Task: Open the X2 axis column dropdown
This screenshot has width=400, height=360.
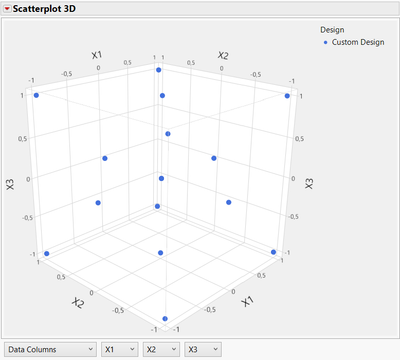Action: point(161,349)
